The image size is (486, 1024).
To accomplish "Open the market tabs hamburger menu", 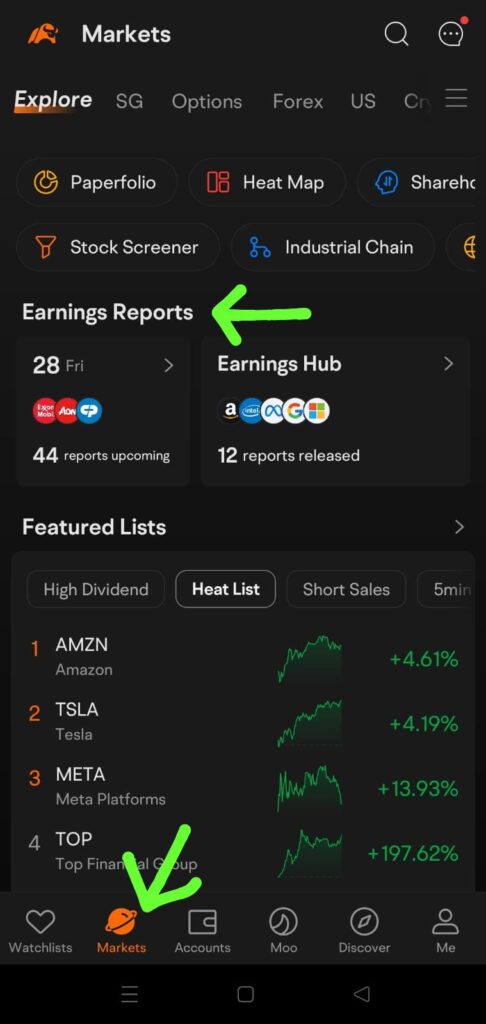I will click(x=456, y=98).
